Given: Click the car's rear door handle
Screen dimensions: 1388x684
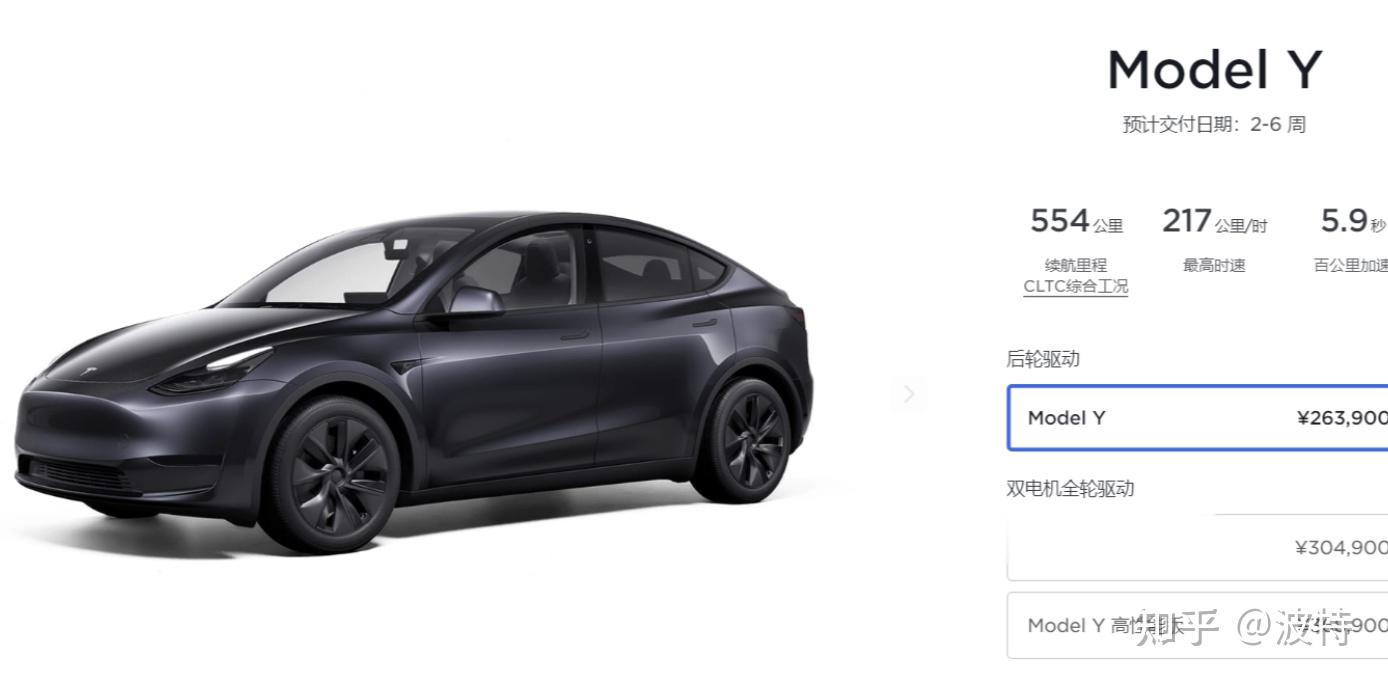Looking at the screenshot, I should pyautogui.click(x=705, y=323).
